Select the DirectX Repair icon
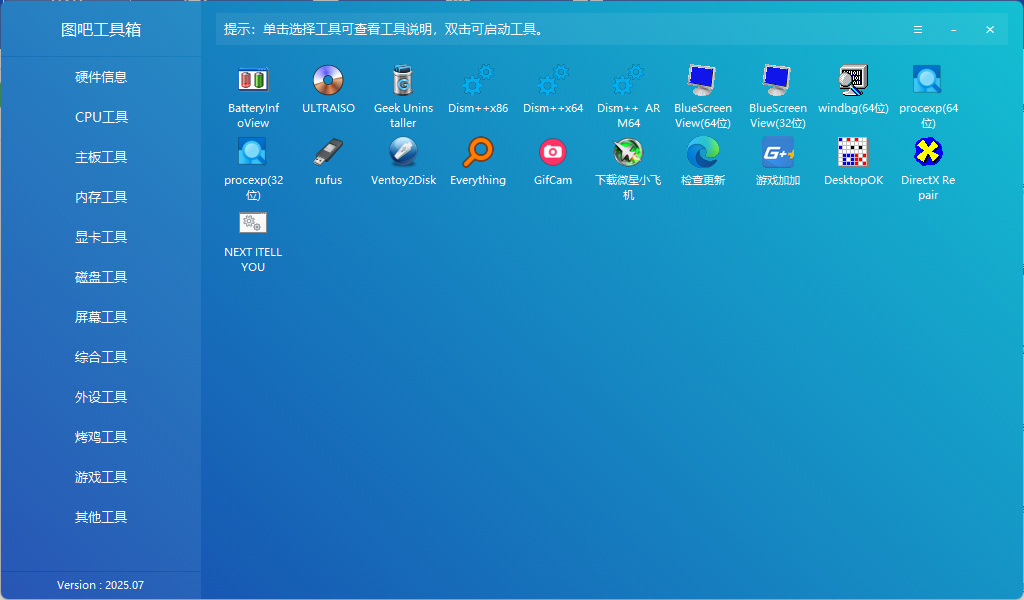Image resolution: width=1024 pixels, height=600 pixels. [x=928, y=153]
